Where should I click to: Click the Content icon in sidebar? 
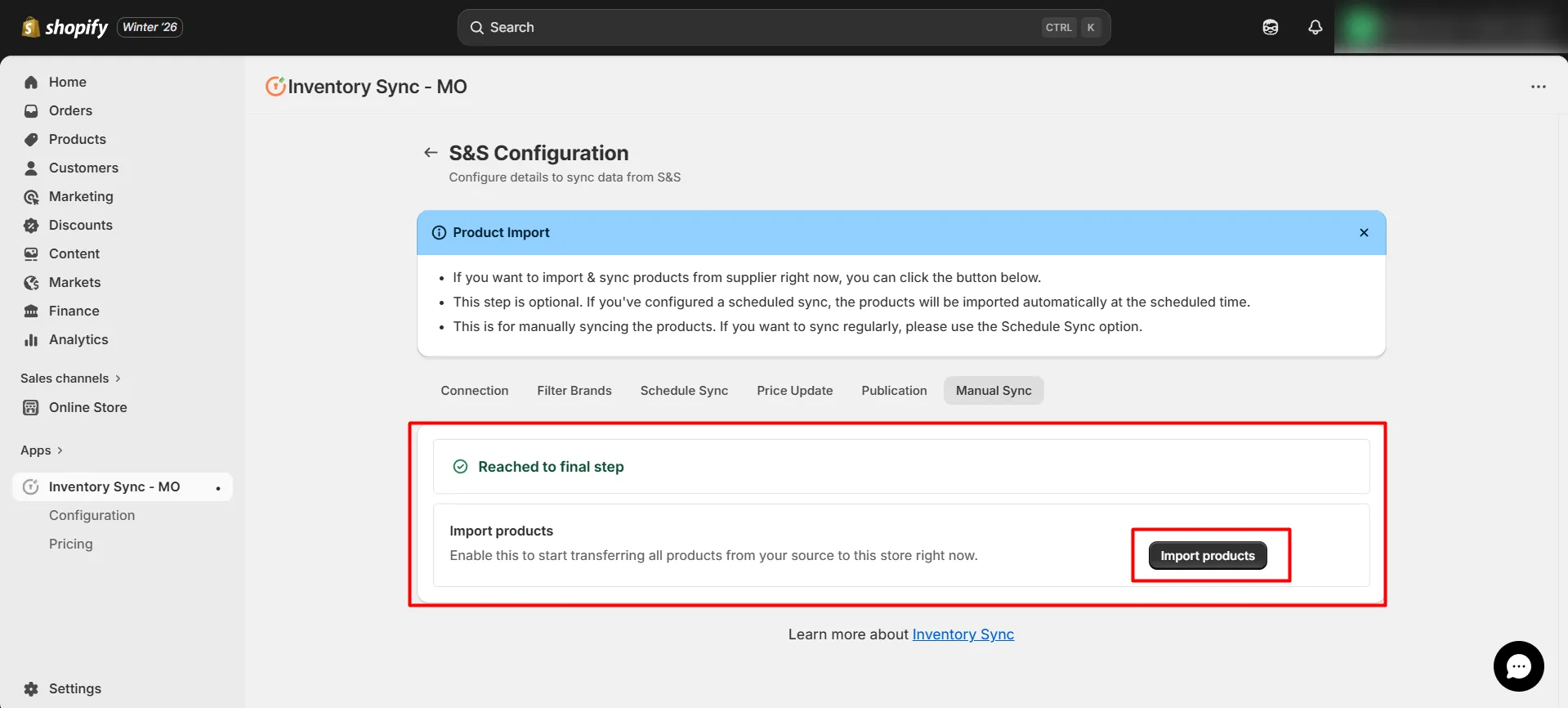coord(31,253)
